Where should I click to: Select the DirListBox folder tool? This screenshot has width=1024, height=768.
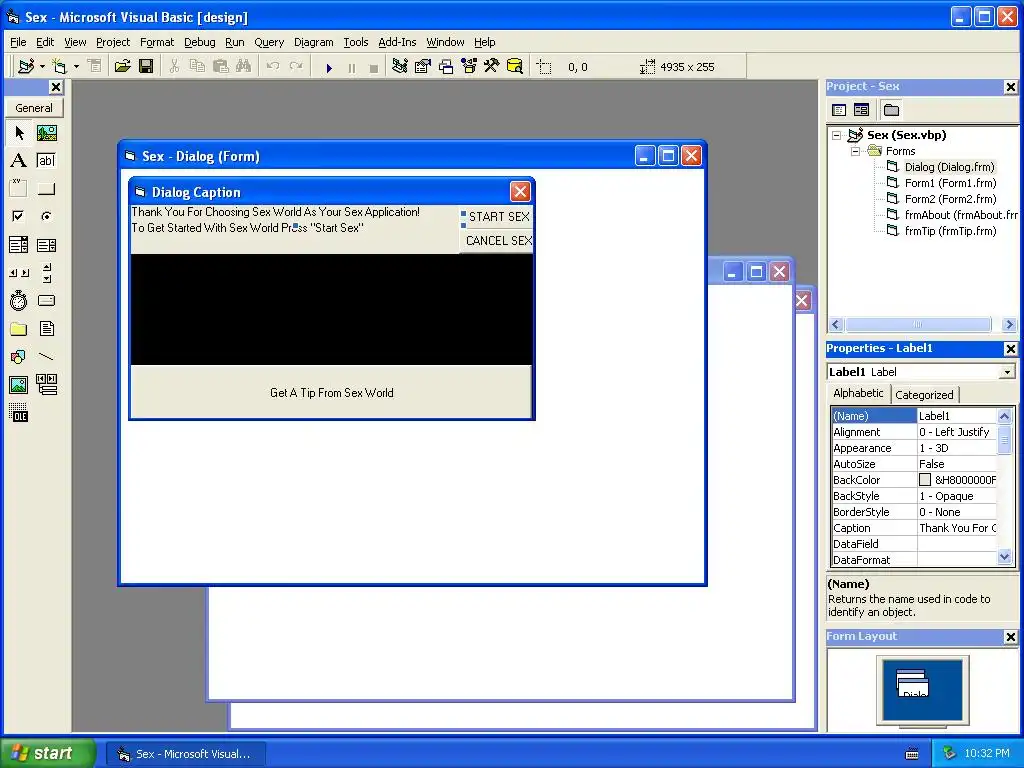pyautogui.click(x=19, y=328)
